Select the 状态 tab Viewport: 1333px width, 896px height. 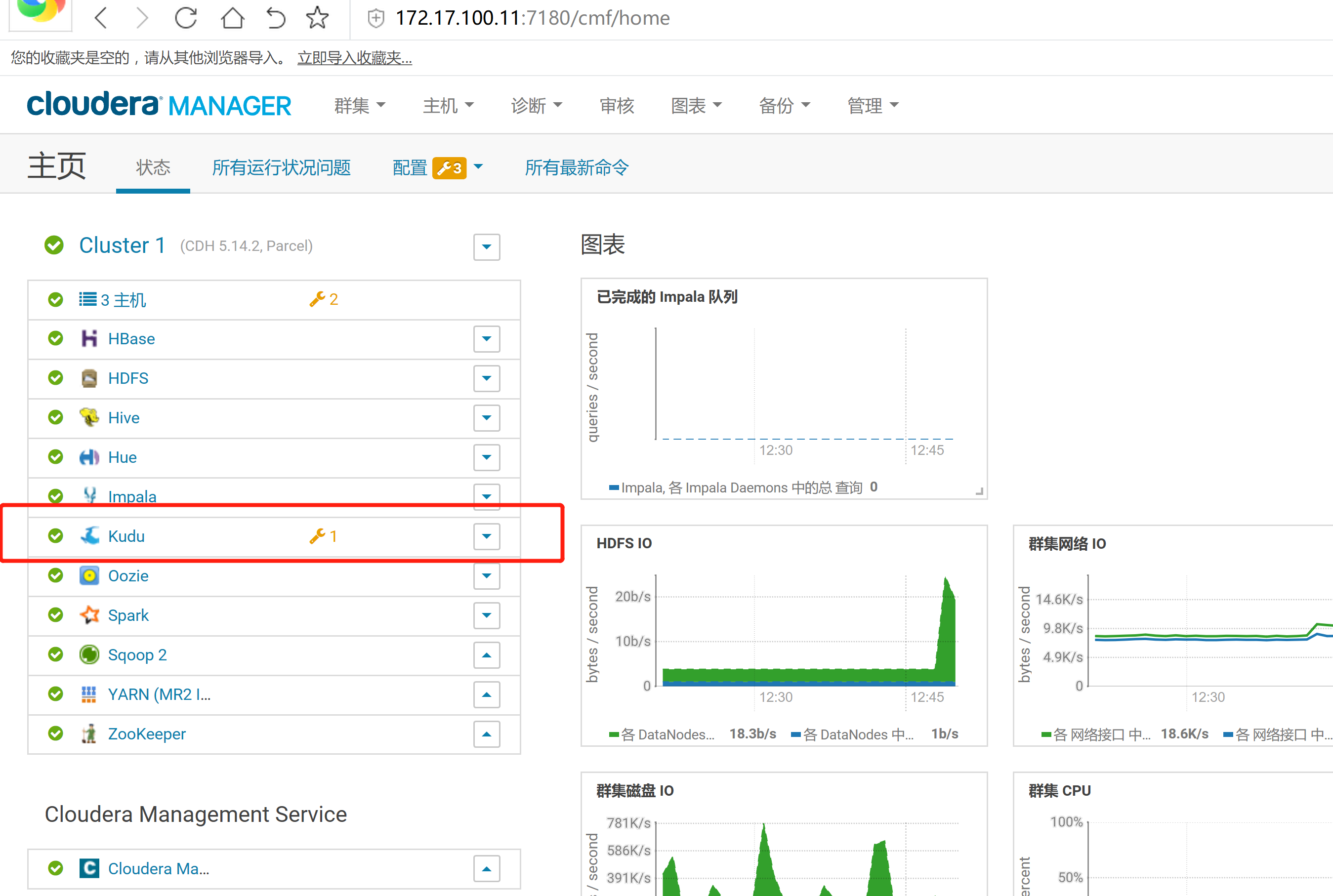pos(153,167)
